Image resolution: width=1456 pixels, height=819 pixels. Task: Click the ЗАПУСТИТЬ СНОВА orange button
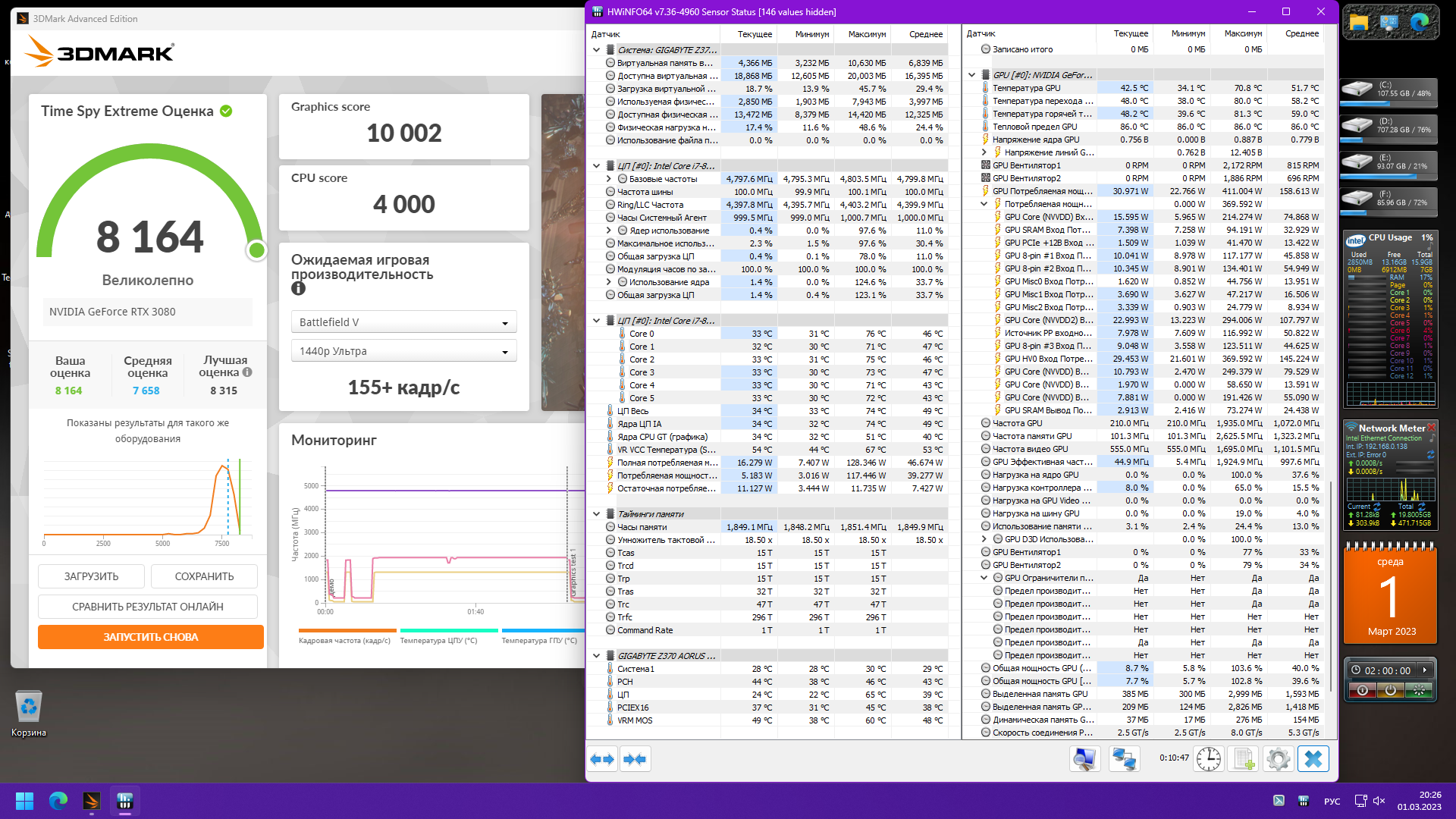tap(151, 637)
